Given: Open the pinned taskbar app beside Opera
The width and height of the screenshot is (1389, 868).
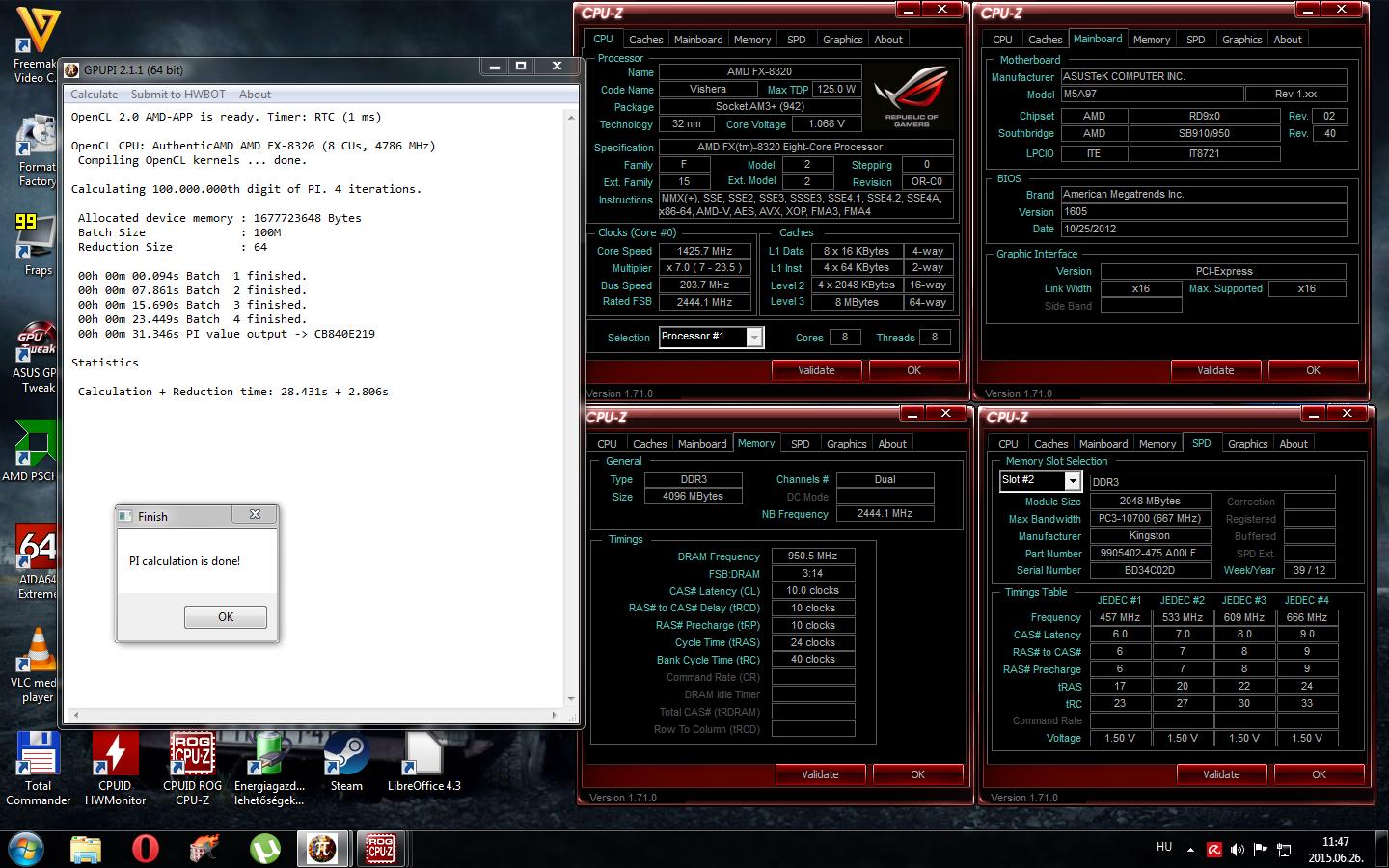Looking at the screenshot, I should pos(204,849).
